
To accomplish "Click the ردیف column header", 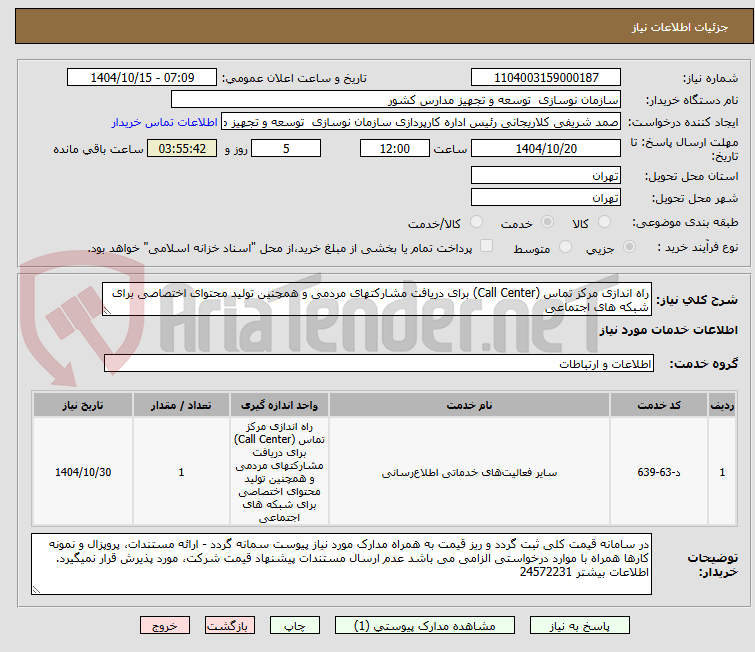I will (722, 405).
